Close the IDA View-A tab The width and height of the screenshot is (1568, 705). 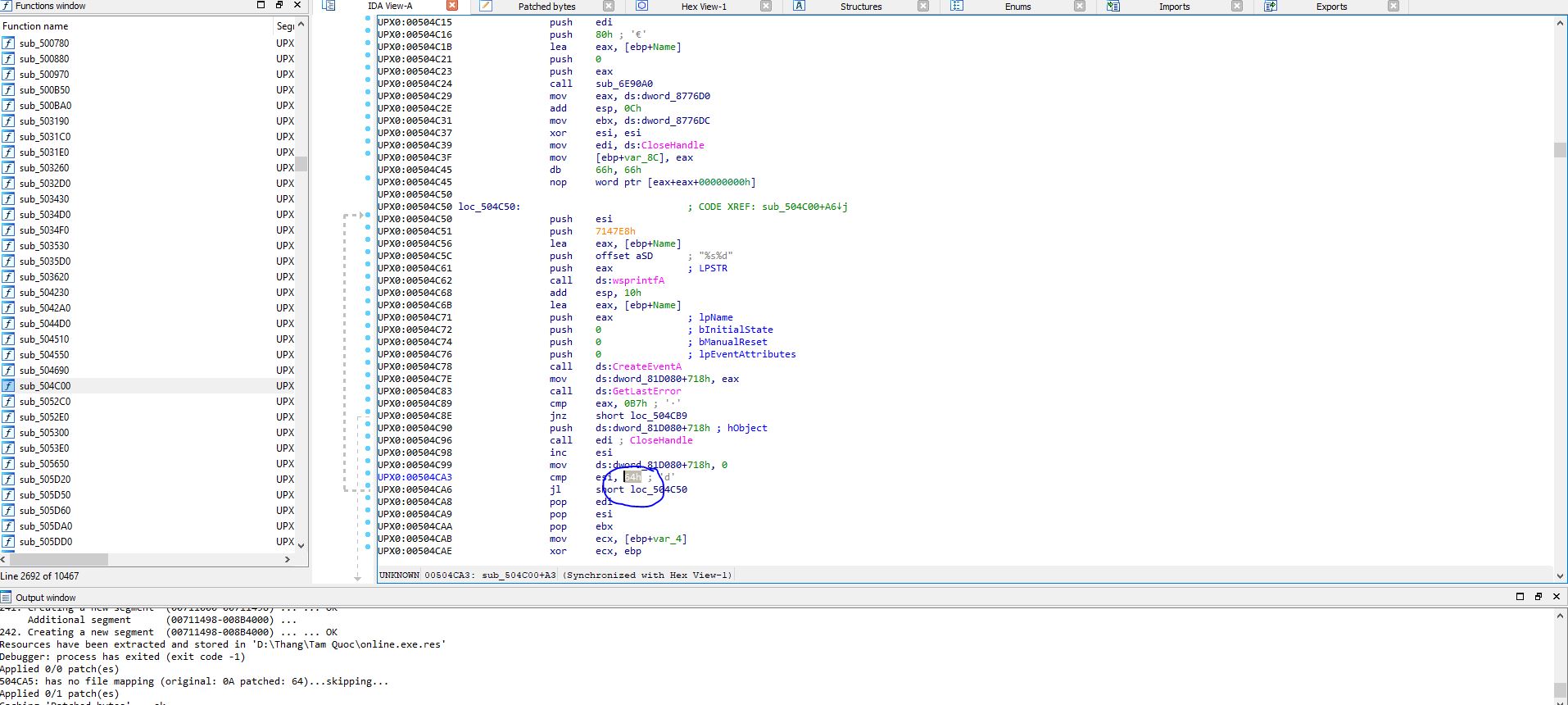[451, 6]
